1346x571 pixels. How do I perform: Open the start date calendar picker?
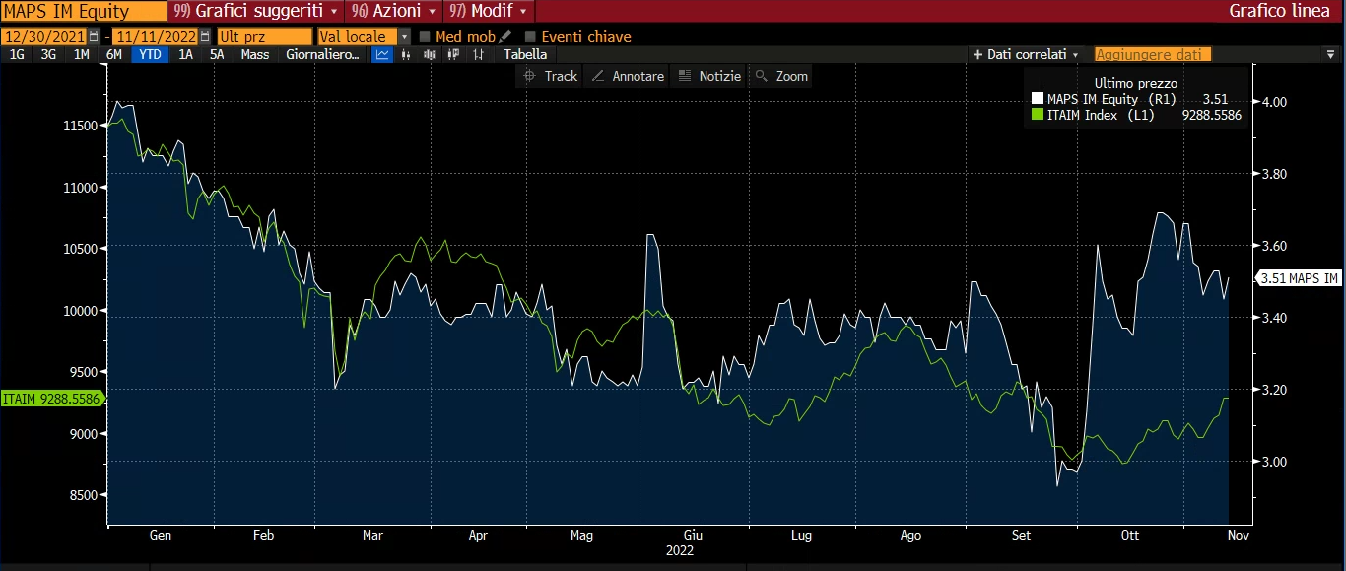[x=94, y=37]
